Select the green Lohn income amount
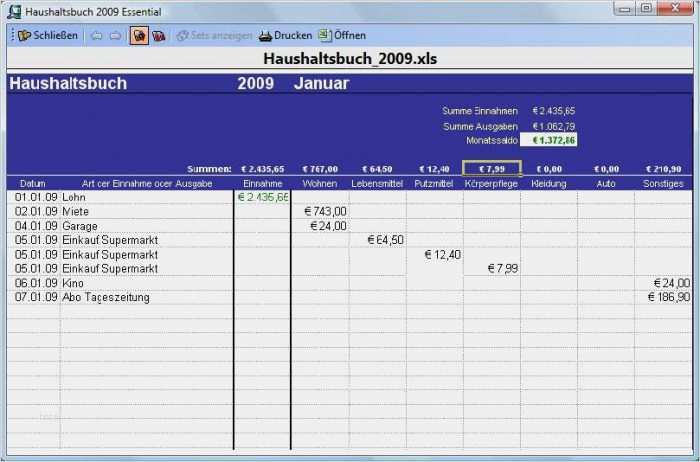The image size is (700, 462). click(x=263, y=197)
